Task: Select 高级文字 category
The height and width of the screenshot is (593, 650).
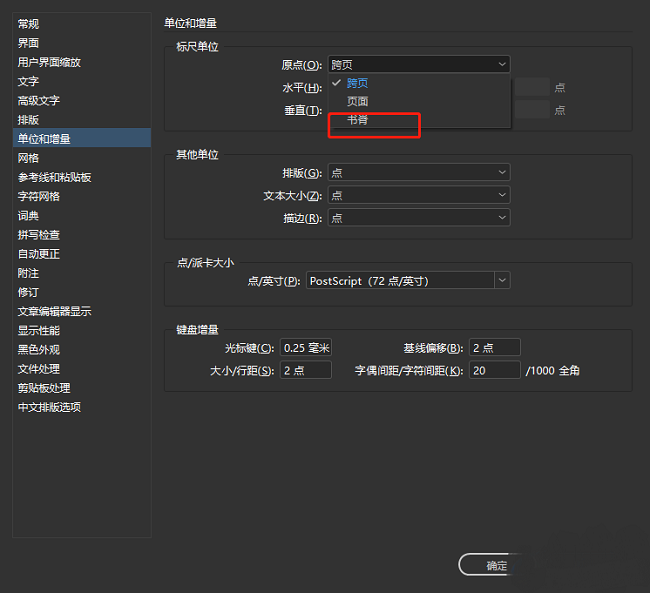Action: click(82, 100)
